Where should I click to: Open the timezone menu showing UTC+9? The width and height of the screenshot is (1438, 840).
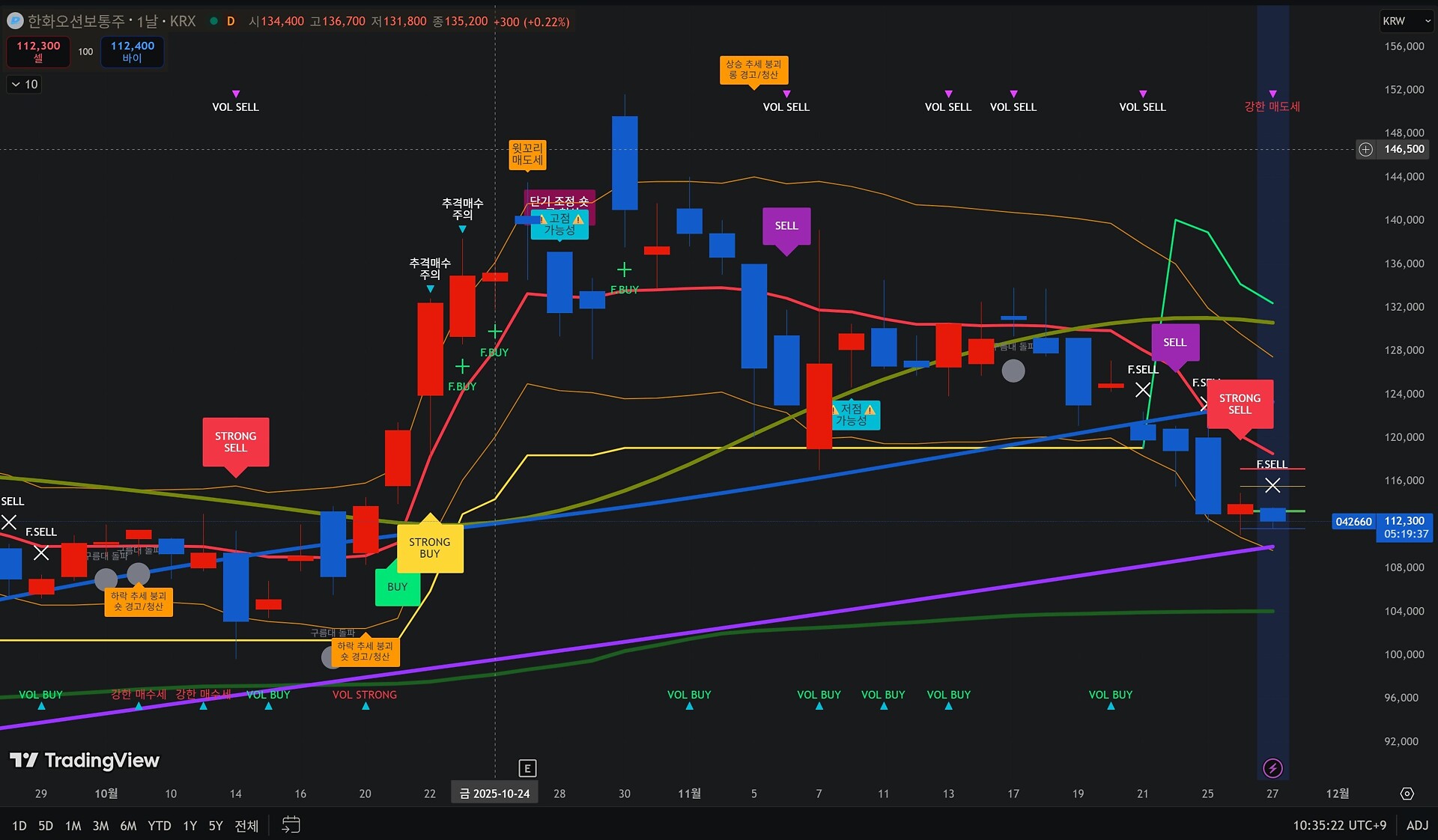[1339, 825]
